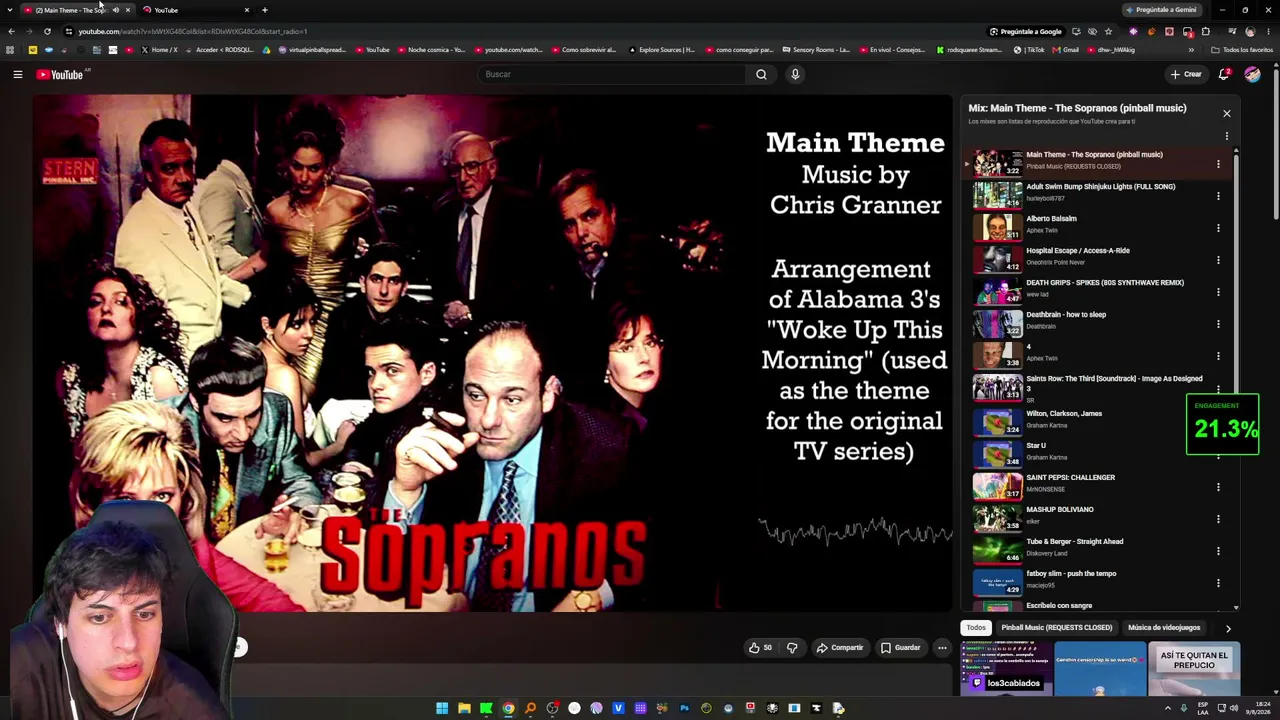The width and height of the screenshot is (1280, 720).
Task: Mute the tab via its speaker icon
Action: tap(116, 10)
